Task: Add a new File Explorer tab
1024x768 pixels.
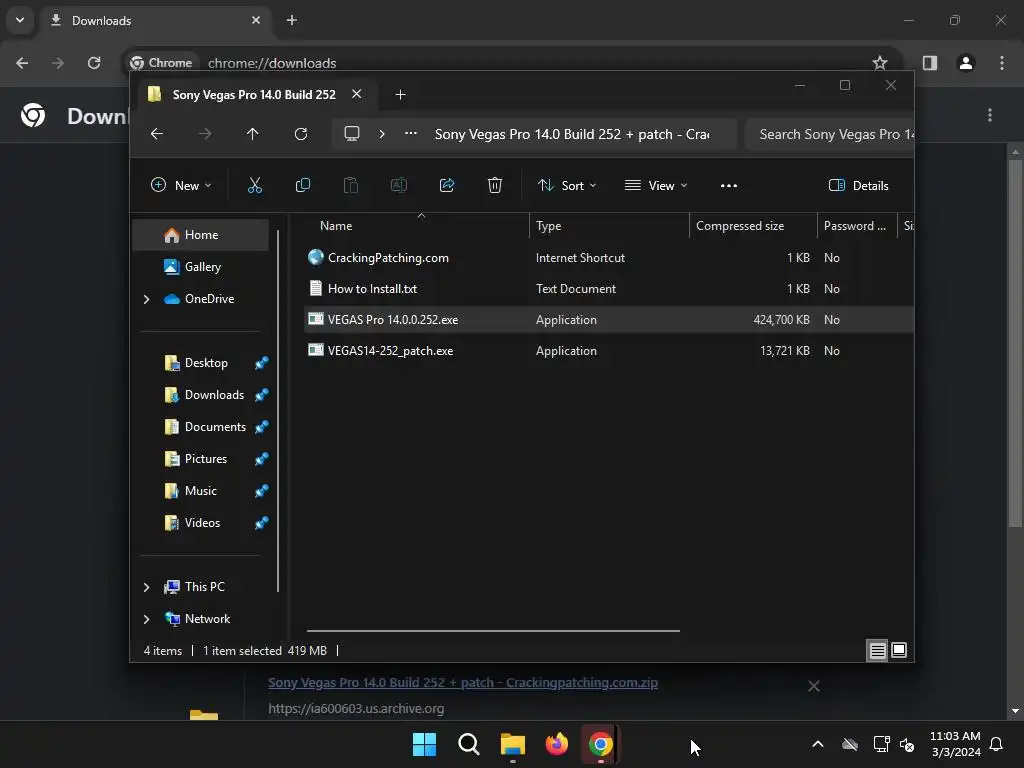Action: [x=400, y=95]
